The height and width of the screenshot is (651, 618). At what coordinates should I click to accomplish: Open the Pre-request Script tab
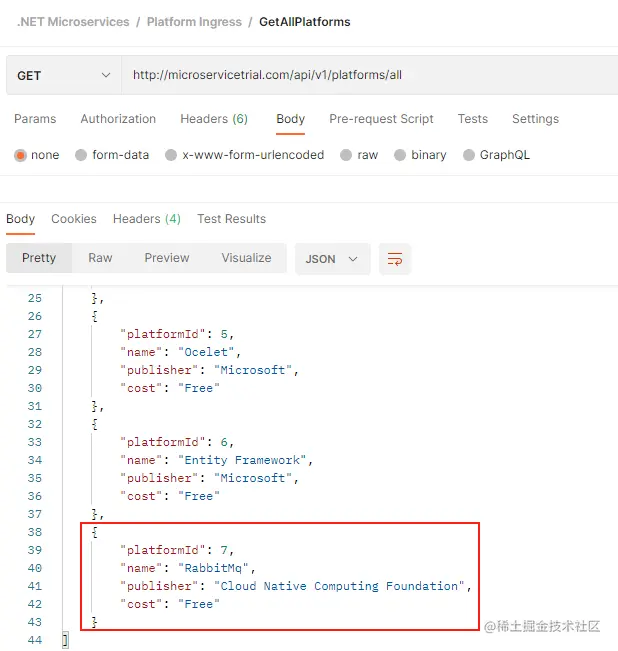(381, 119)
